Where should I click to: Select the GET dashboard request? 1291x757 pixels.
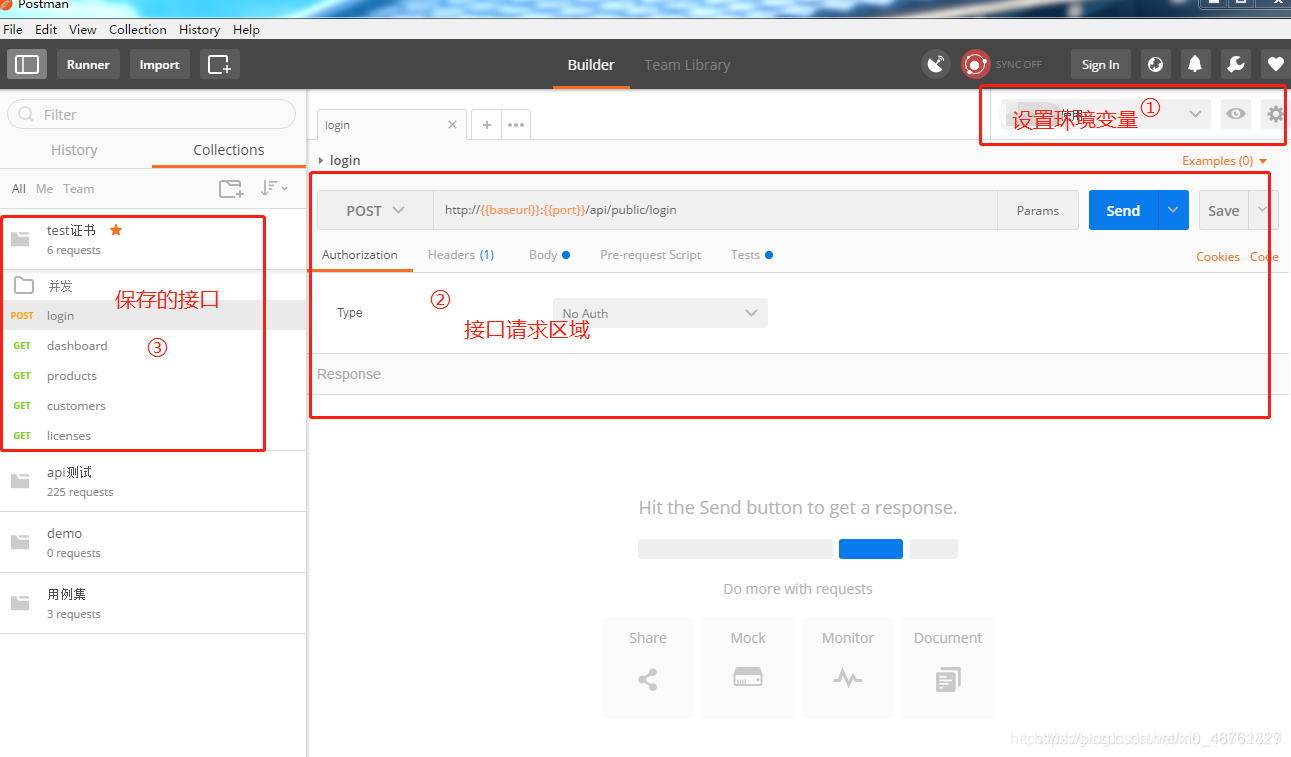pos(153,346)
